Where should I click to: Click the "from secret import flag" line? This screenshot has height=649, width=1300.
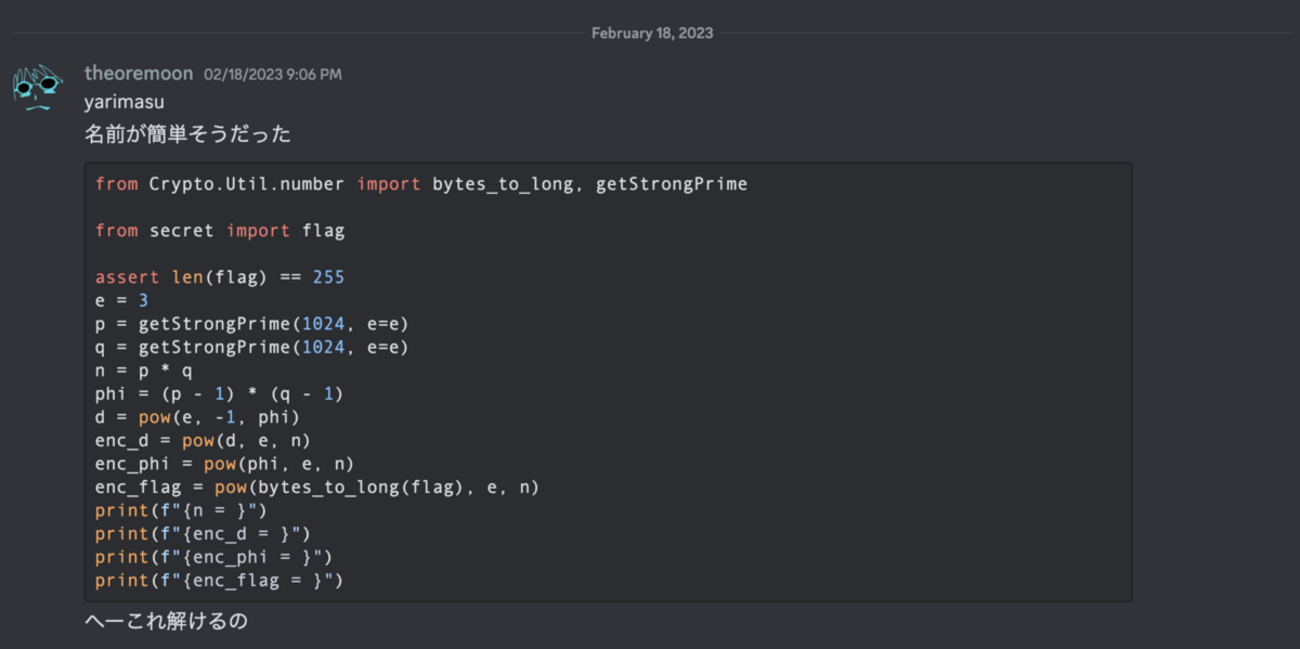pos(220,230)
